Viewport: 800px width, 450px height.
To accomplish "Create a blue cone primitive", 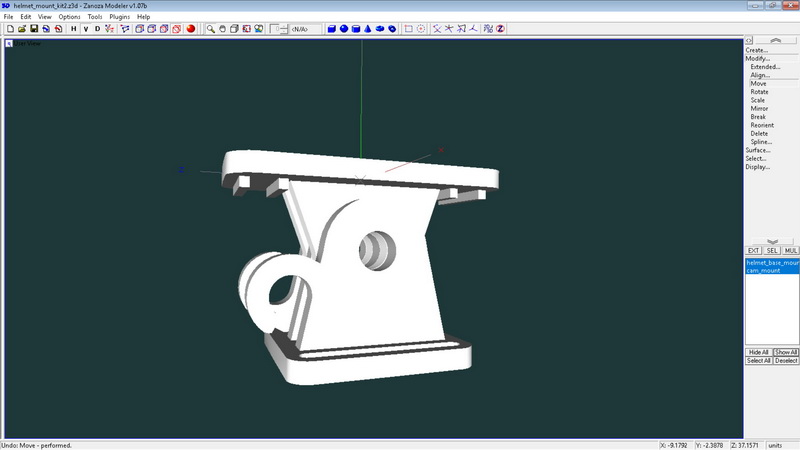I will [367, 29].
